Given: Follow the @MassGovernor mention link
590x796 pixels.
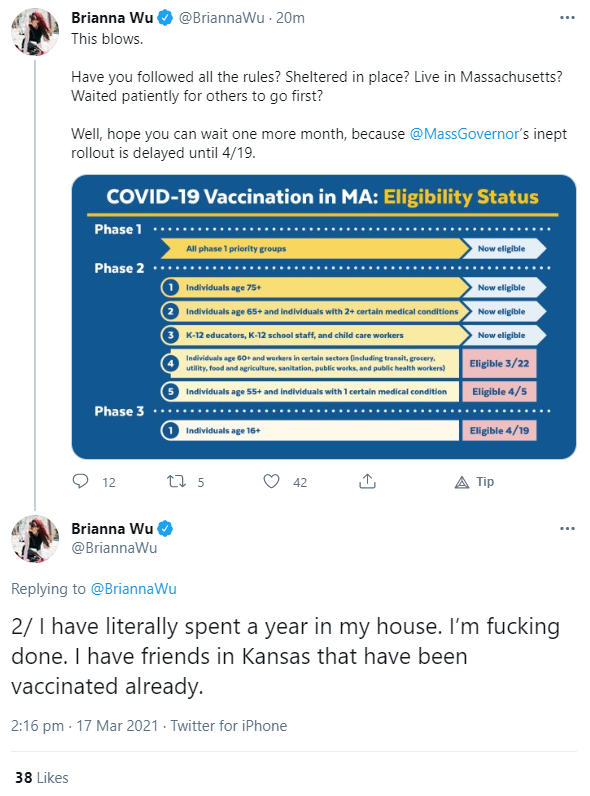Looking at the screenshot, I should pyautogui.click(x=464, y=134).
